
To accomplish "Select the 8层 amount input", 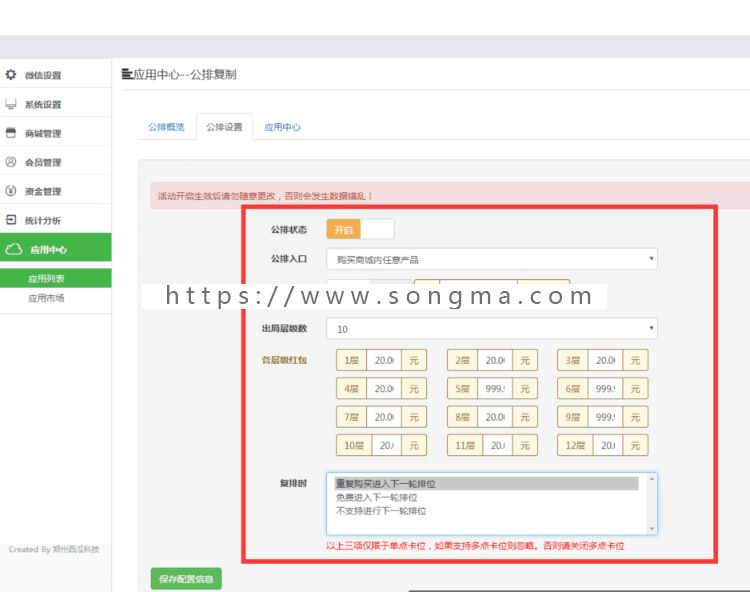I will point(495,417).
